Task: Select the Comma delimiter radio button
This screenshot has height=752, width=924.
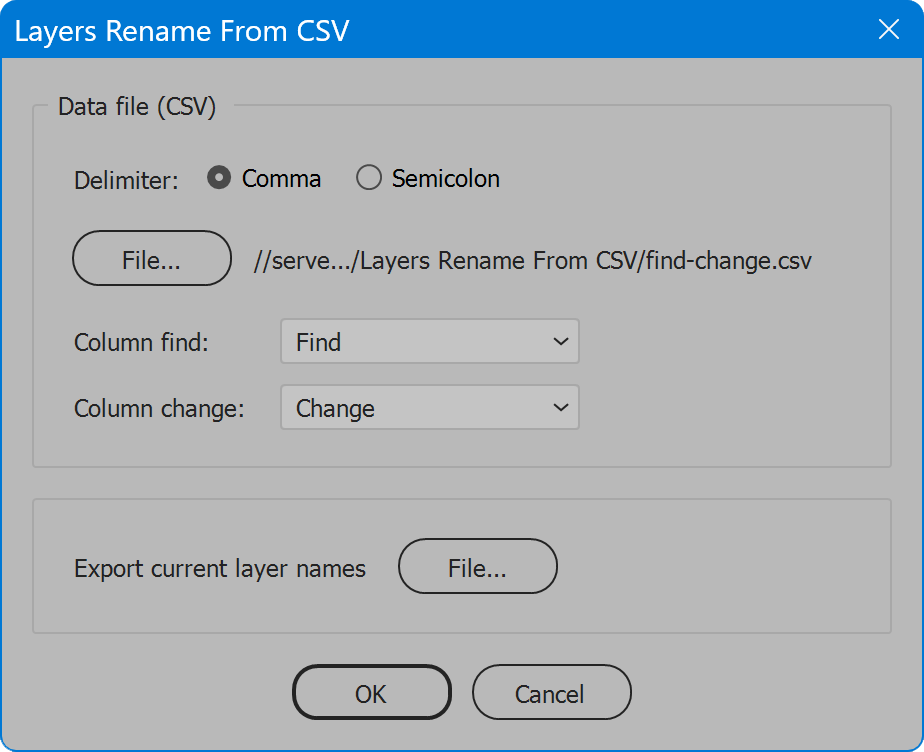Action: coord(219,177)
